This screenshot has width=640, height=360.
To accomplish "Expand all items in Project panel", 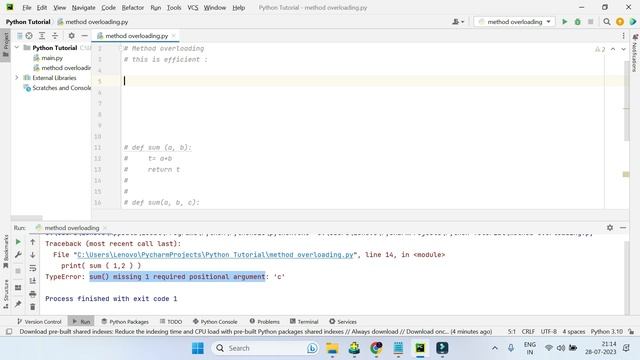I will tap(42, 36).
